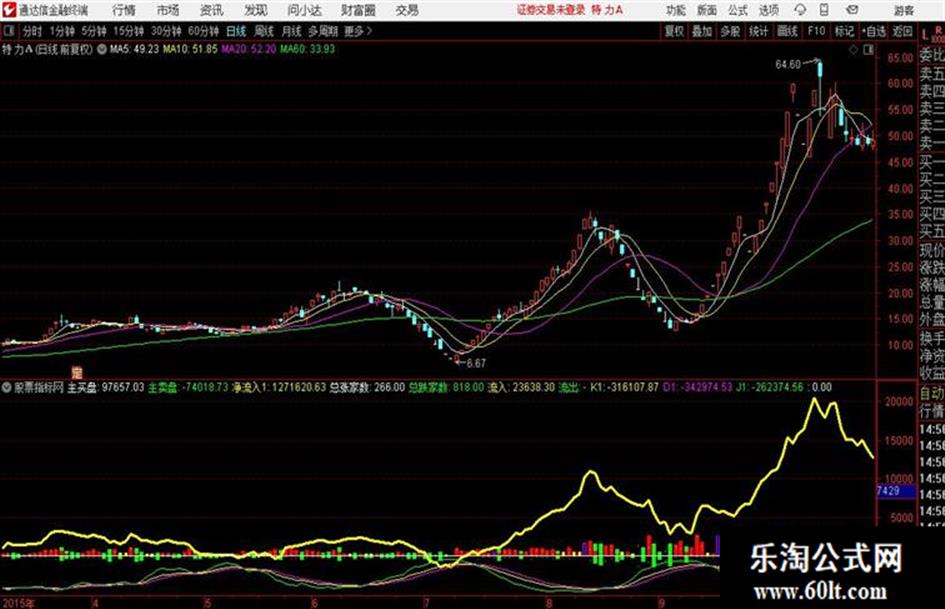945x609 pixels.
Task: Switch to 15分钟 period tab
Action: tap(128, 31)
